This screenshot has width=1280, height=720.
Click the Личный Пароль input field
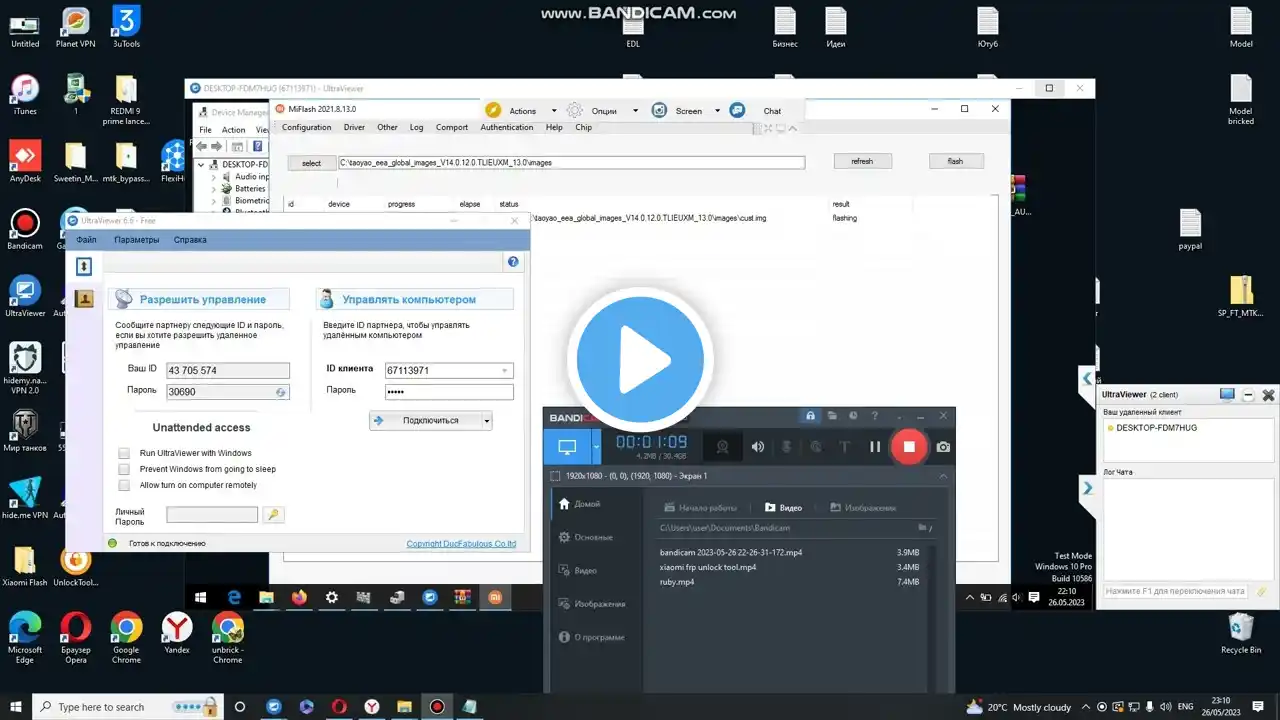coord(212,515)
